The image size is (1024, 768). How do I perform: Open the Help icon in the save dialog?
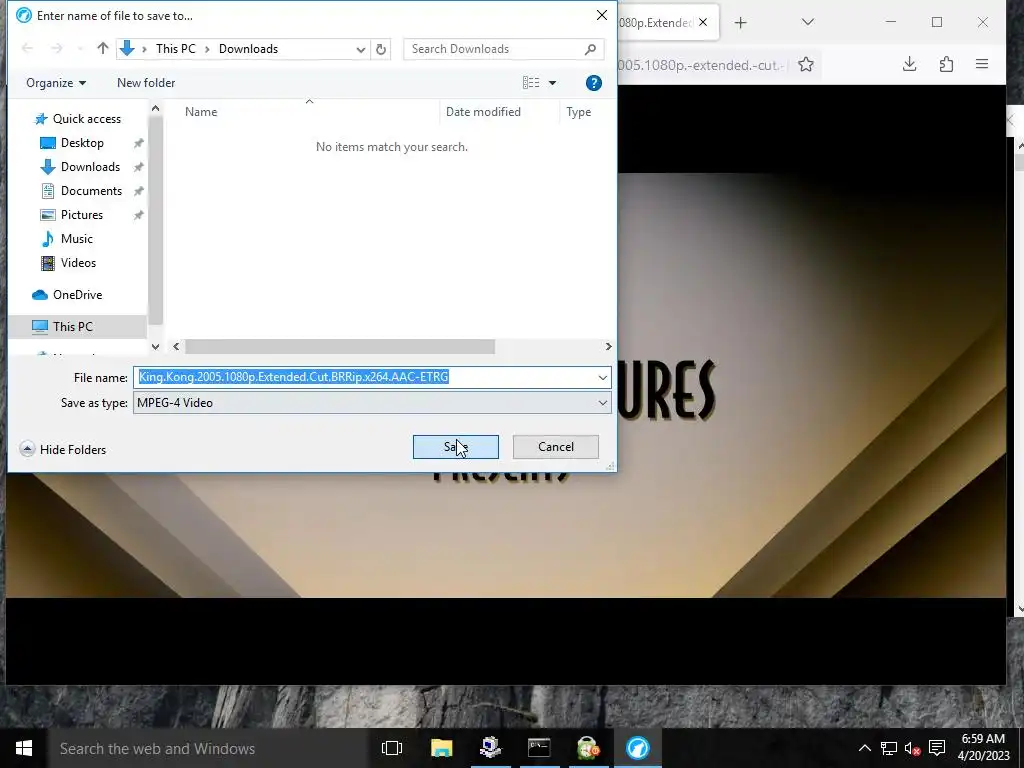click(x=594, y=83)
